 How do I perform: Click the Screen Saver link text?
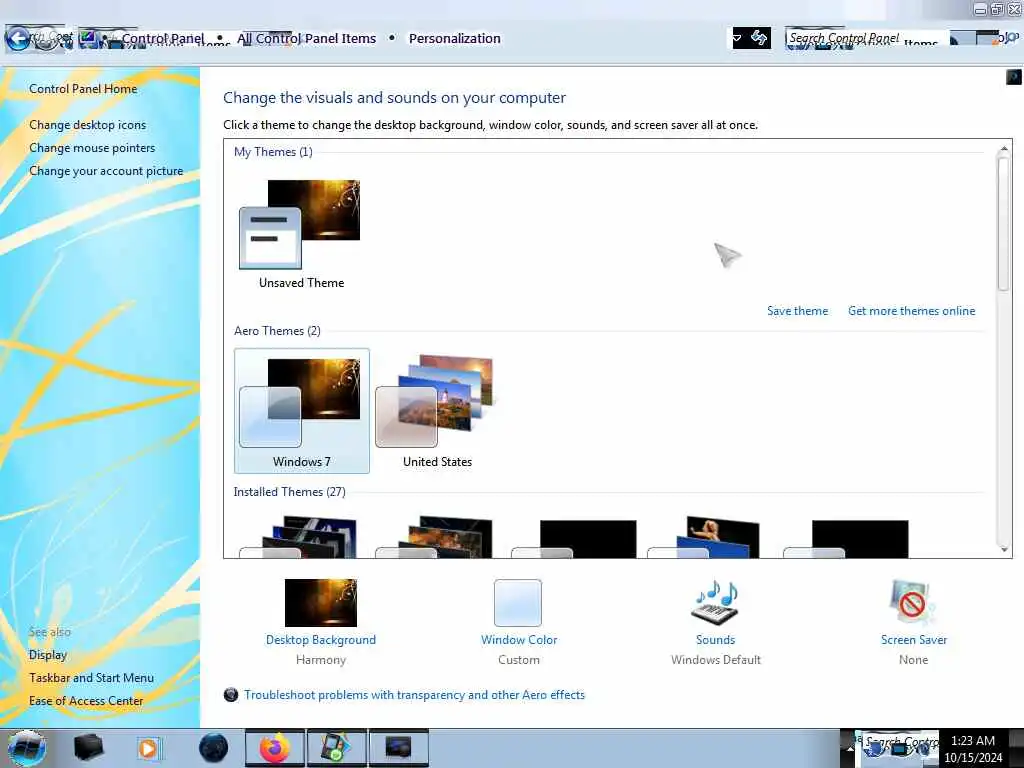click(x=914, y=640)
